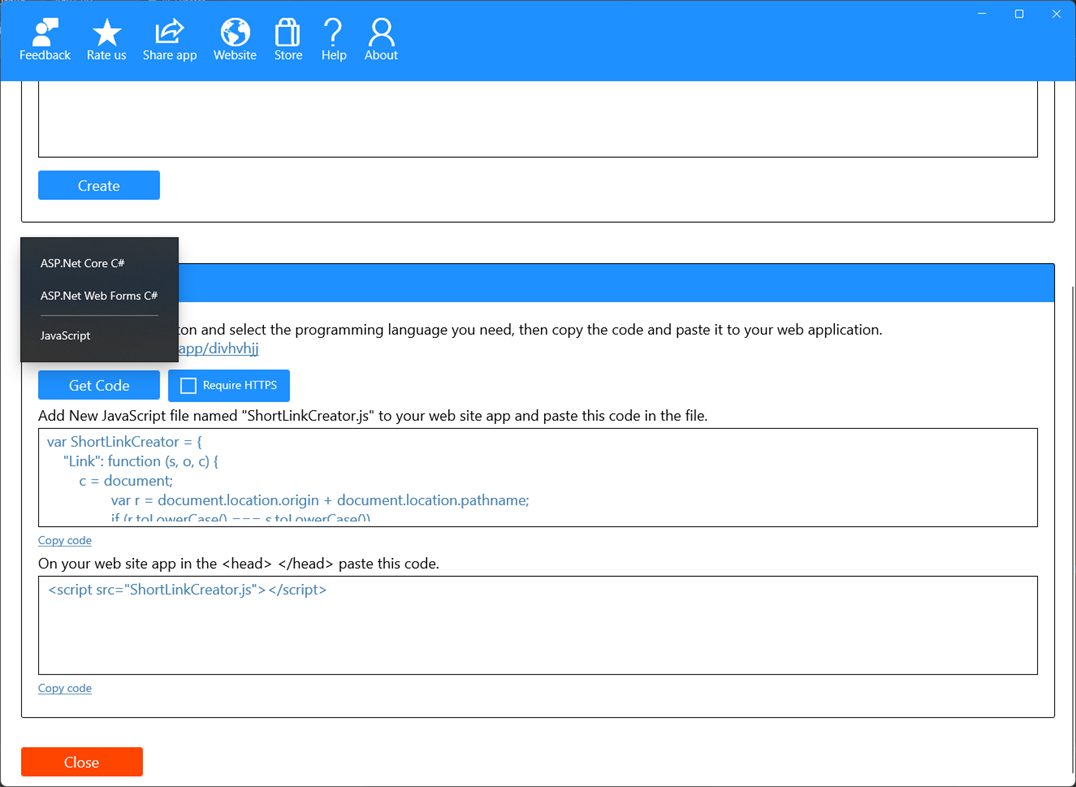The width and height of the screenshot is (1076, 787).
Task: Select JavaScript from the language menu
Action: (66, 335)
